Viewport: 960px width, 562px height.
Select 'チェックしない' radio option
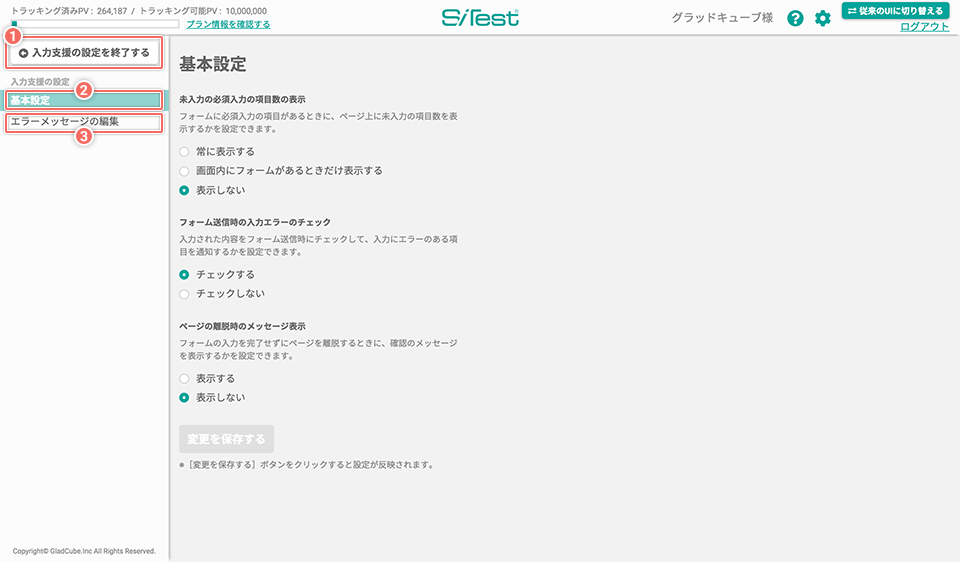point(184,294)
